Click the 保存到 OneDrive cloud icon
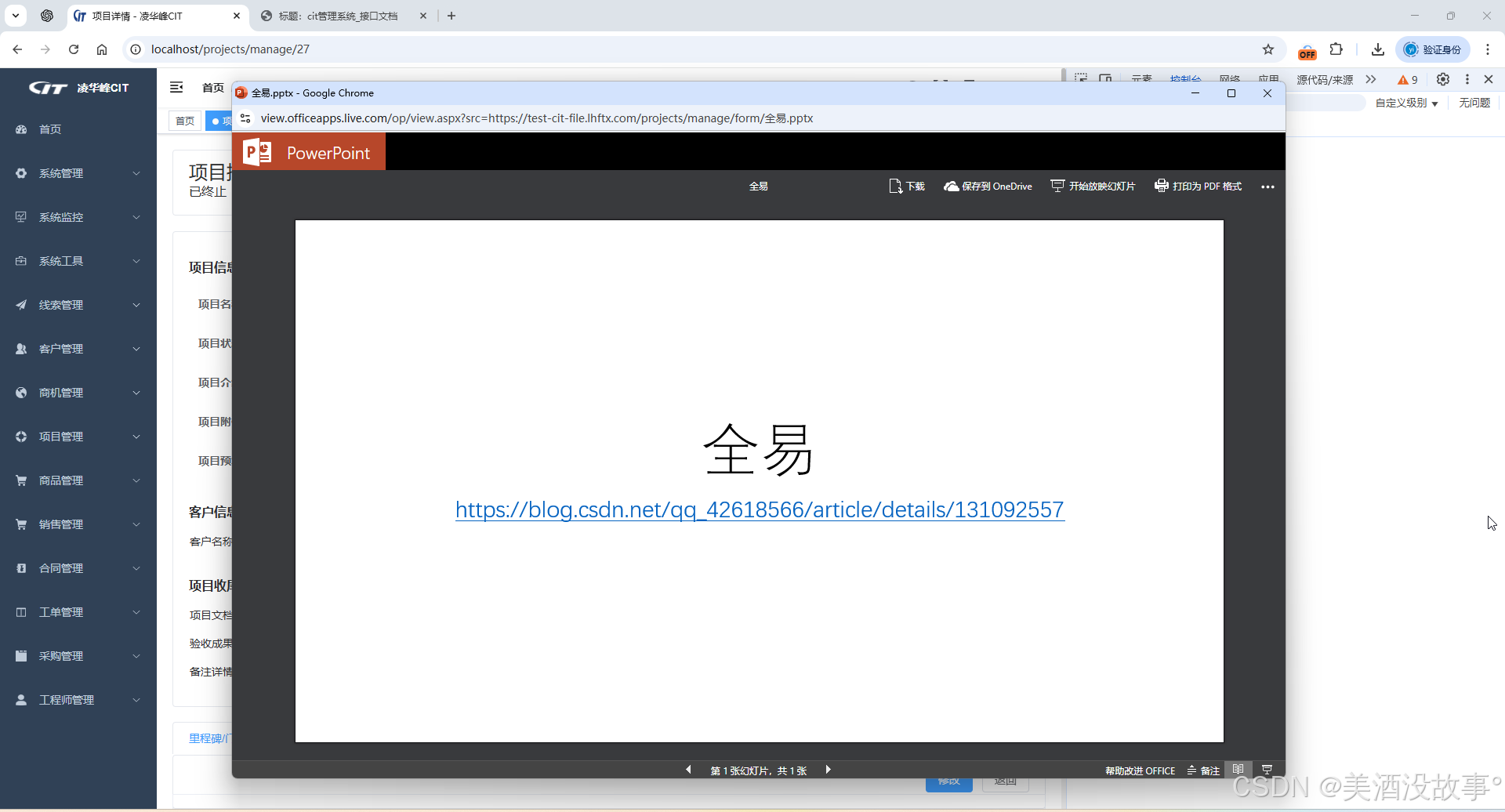This screenshot has width=1505, height=812. point(950,187)
